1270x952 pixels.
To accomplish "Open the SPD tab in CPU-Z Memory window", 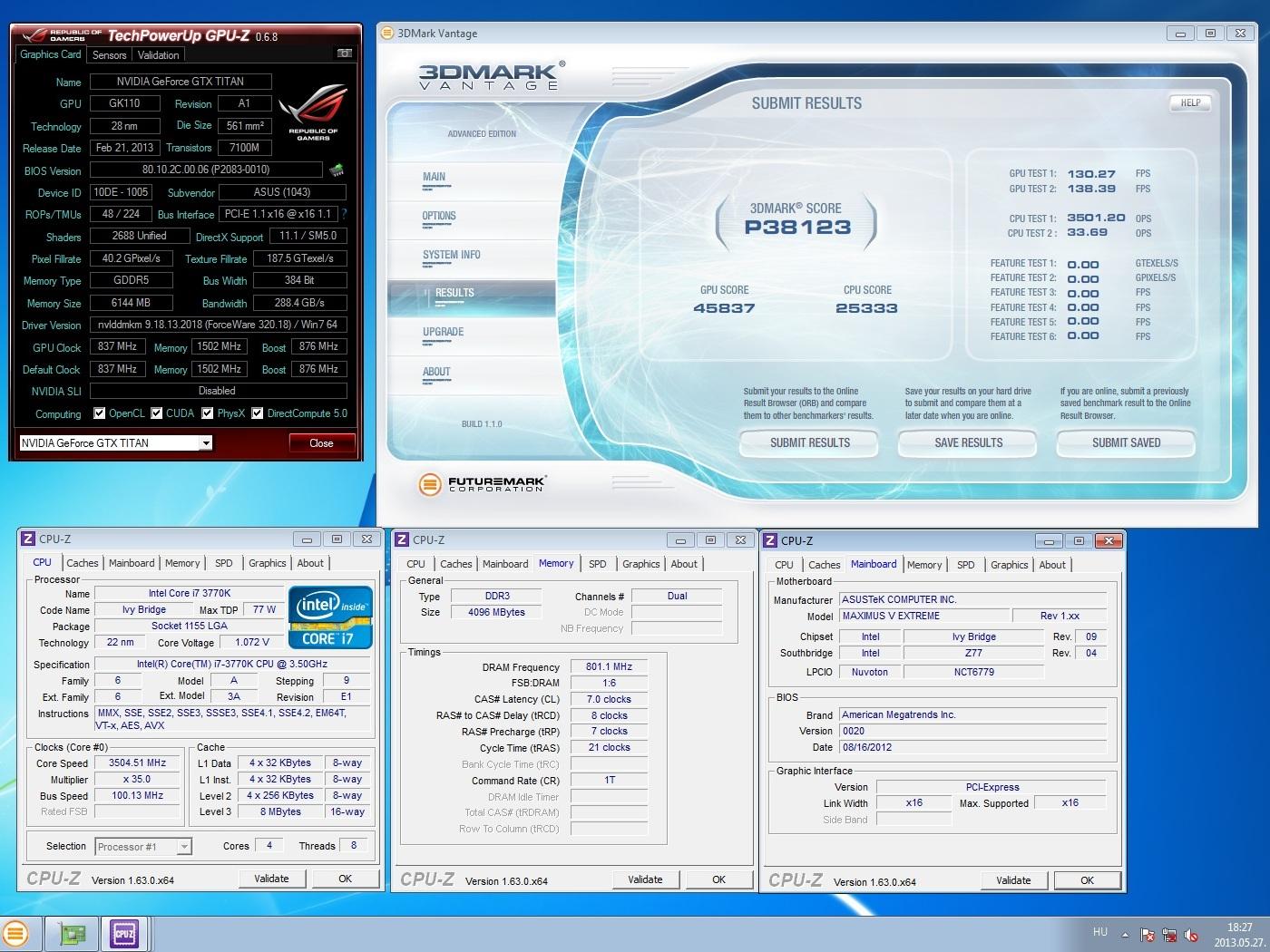I will point(598,564).
